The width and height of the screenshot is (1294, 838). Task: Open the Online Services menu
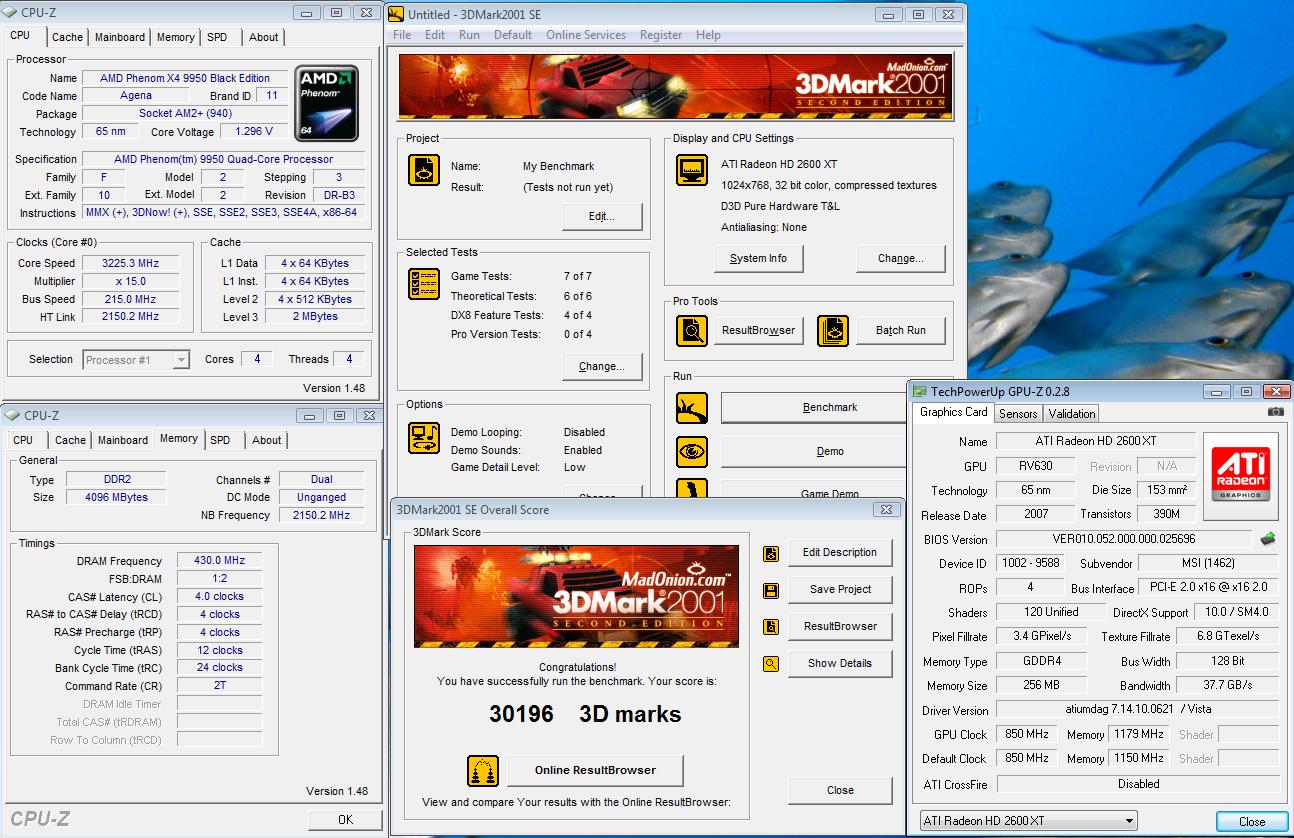coord(586,35)
